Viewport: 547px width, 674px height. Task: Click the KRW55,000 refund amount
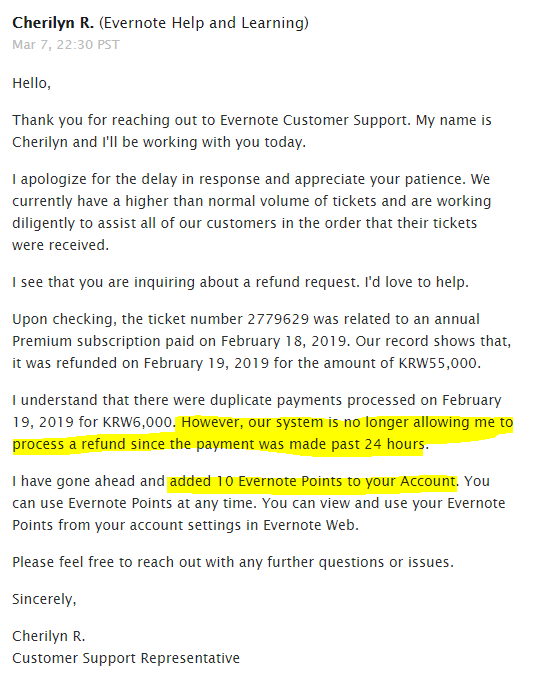[438, 363]
